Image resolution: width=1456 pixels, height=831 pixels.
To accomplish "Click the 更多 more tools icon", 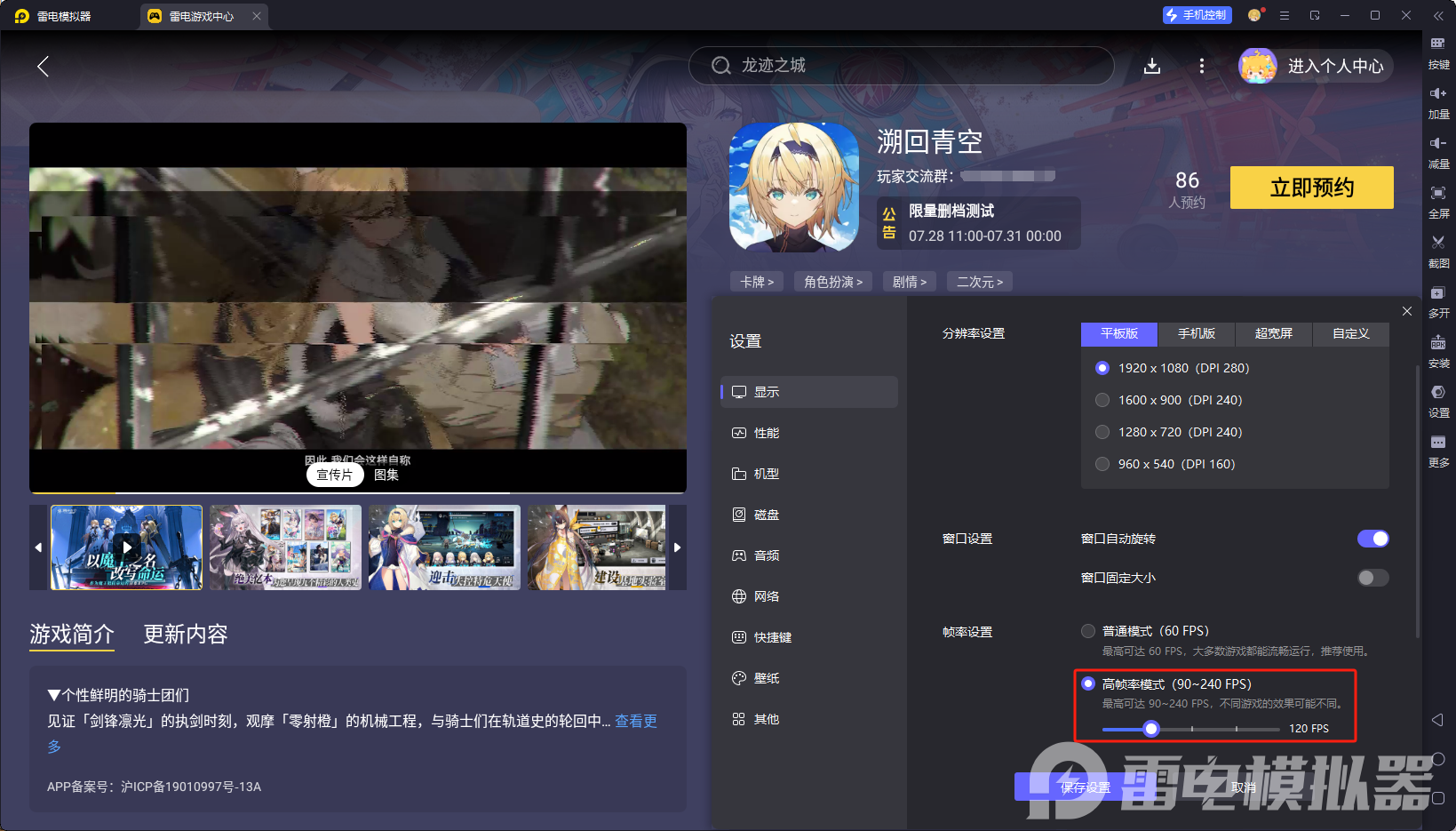I will [x=1438, y=442].
